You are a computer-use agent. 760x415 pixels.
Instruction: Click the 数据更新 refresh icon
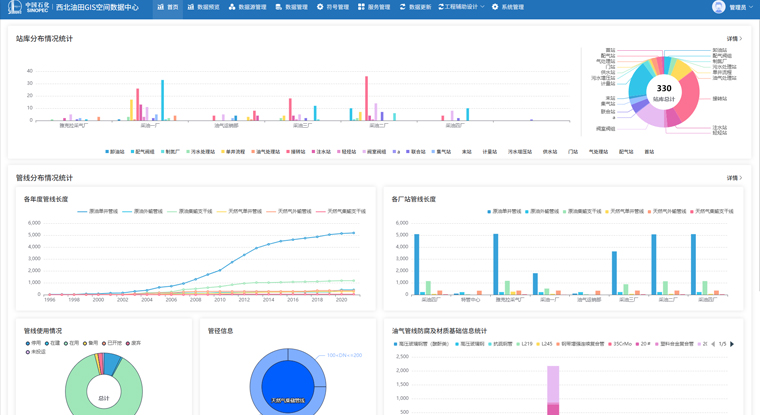pos(402,7)
